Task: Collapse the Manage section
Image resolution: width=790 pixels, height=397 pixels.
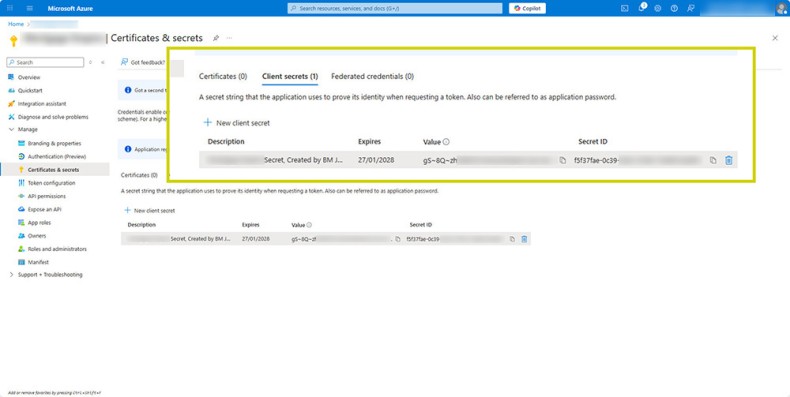Action: (x=12, y=129)
